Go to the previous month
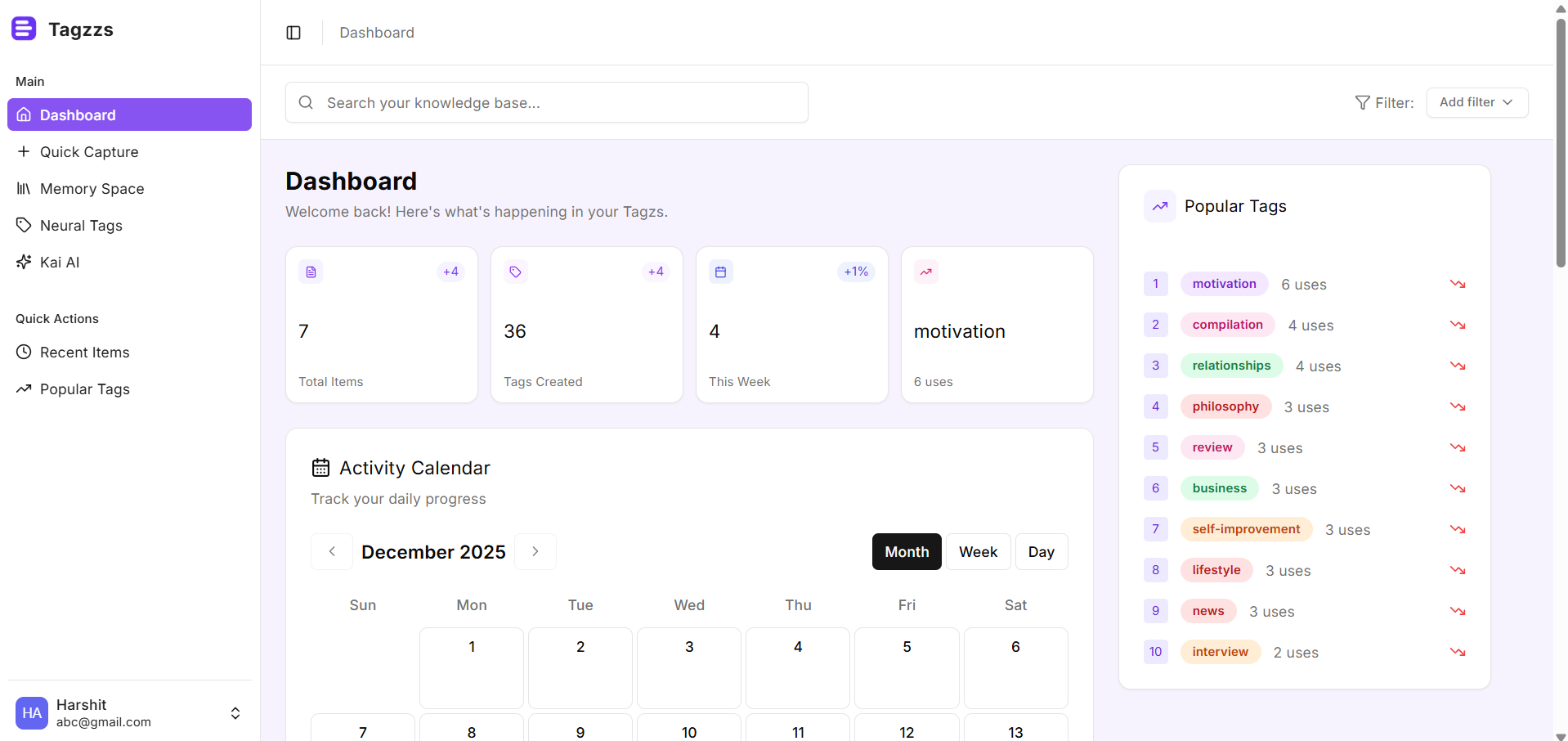The image size is (1568, 741). pyautogui.click(x=332, y=552)
